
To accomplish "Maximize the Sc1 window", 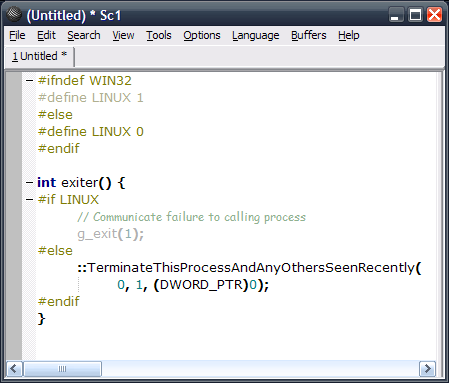I will [415, 15].
